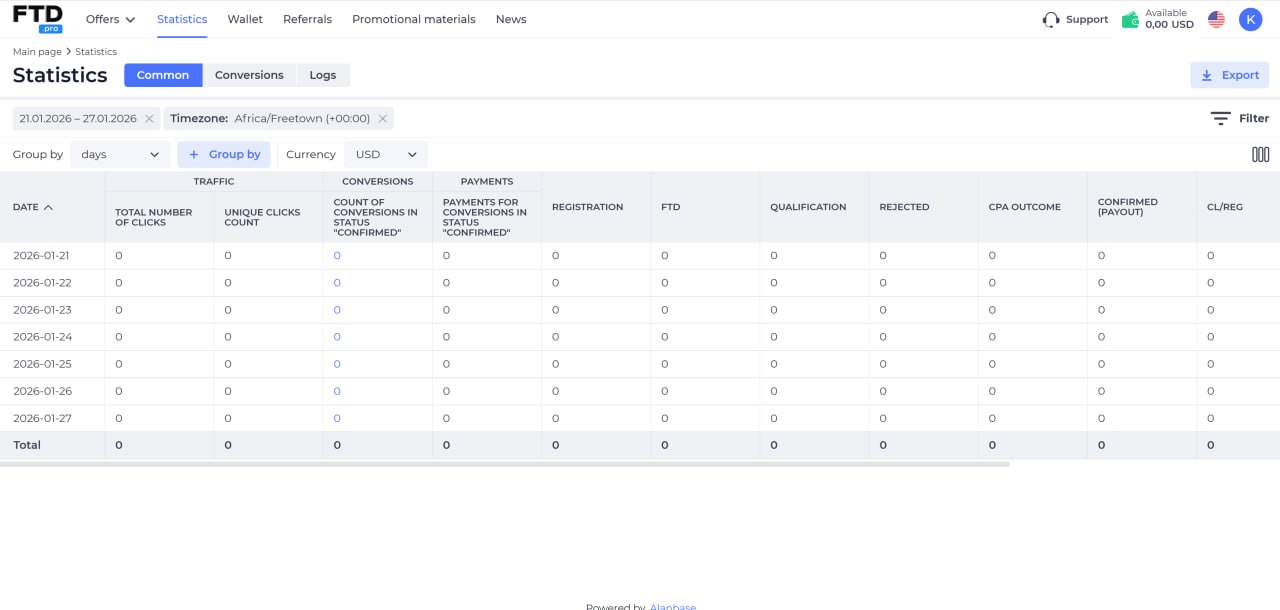The width and height of the screenshot is (1280, 610).
Task: Open Promotional materials page
Action: [413, 19]
